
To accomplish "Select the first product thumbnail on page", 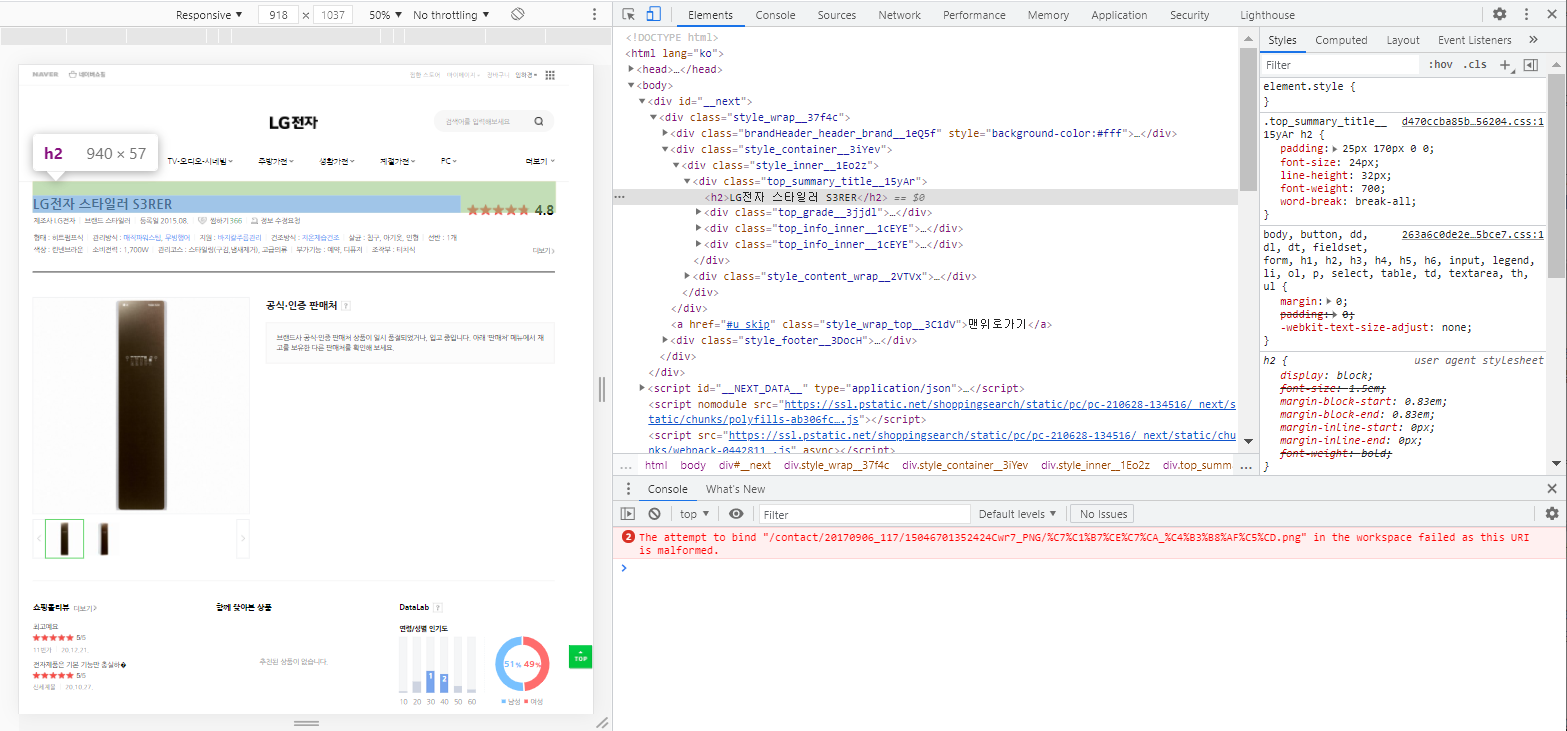I will click(64, 539).
